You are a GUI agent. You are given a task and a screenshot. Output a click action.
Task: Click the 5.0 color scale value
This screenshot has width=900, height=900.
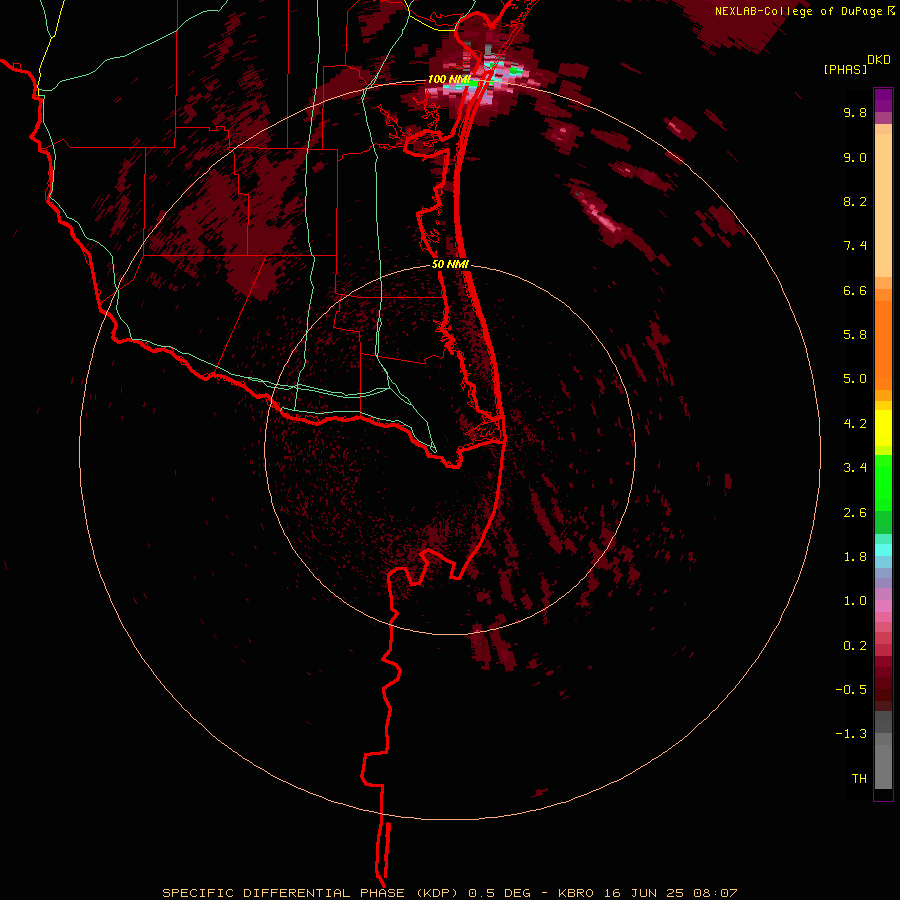[855, 379]
